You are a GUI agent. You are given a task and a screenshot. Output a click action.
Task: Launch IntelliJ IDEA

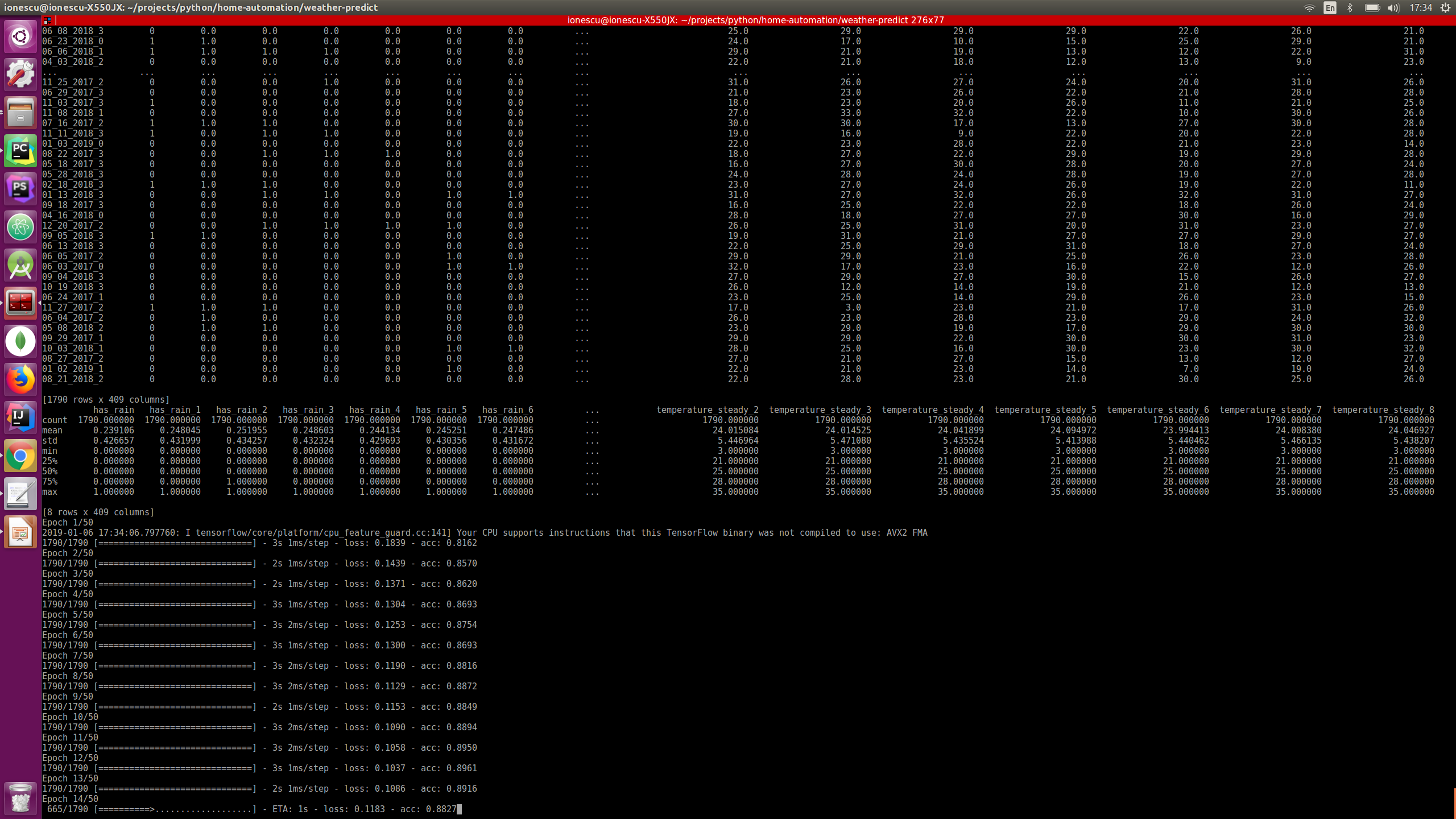click(x=20, y=417)
